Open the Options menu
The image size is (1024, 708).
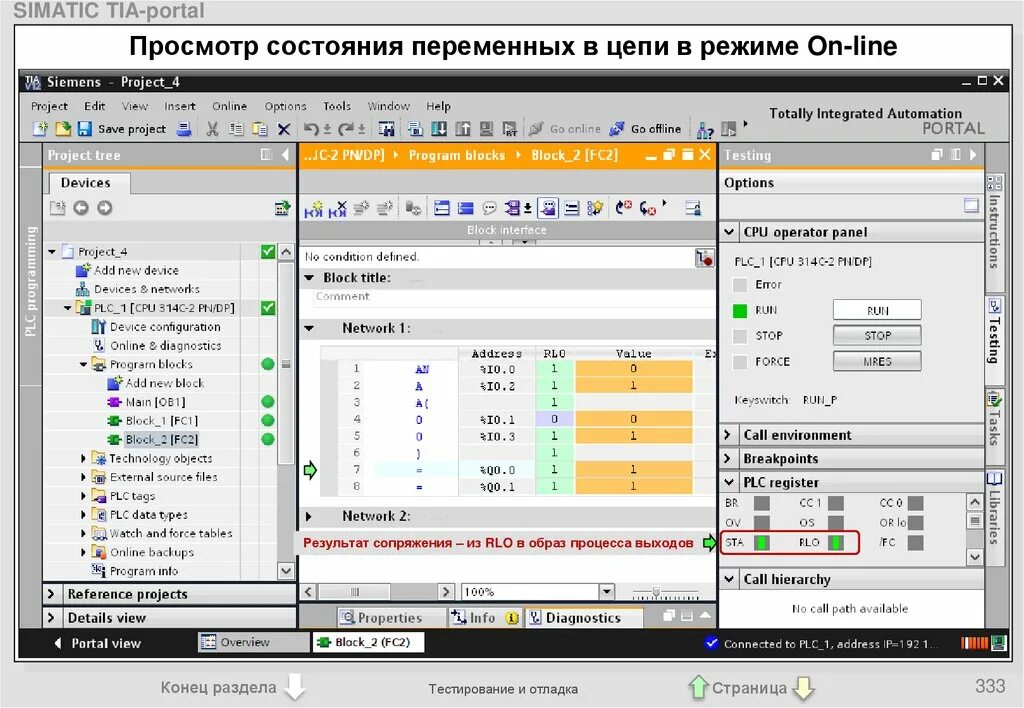(285, 106)
